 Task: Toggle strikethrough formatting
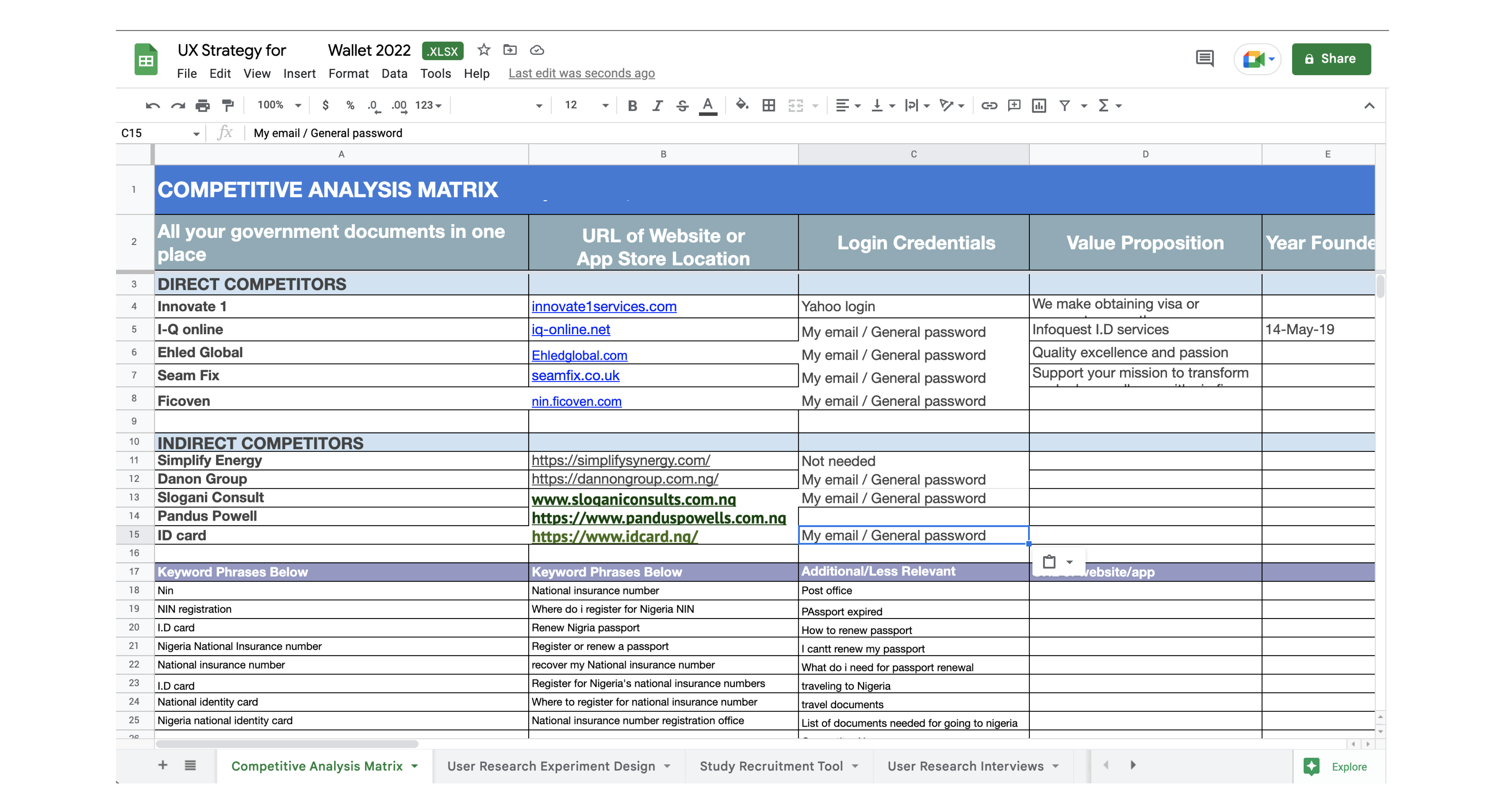(x=682, y=106)
